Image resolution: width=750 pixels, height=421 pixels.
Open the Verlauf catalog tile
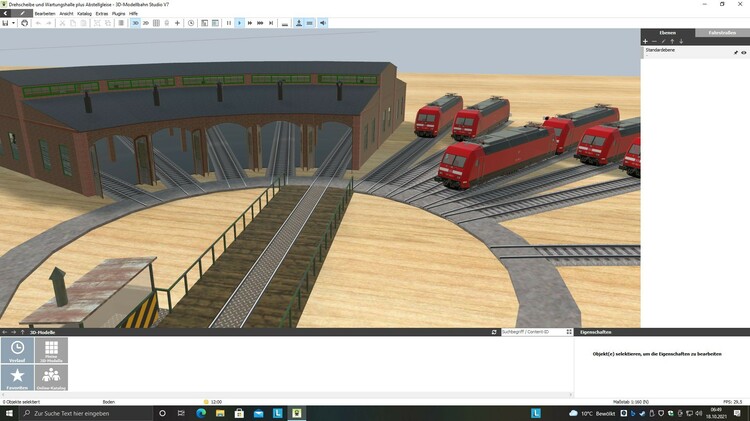click(x=17, y=350)
